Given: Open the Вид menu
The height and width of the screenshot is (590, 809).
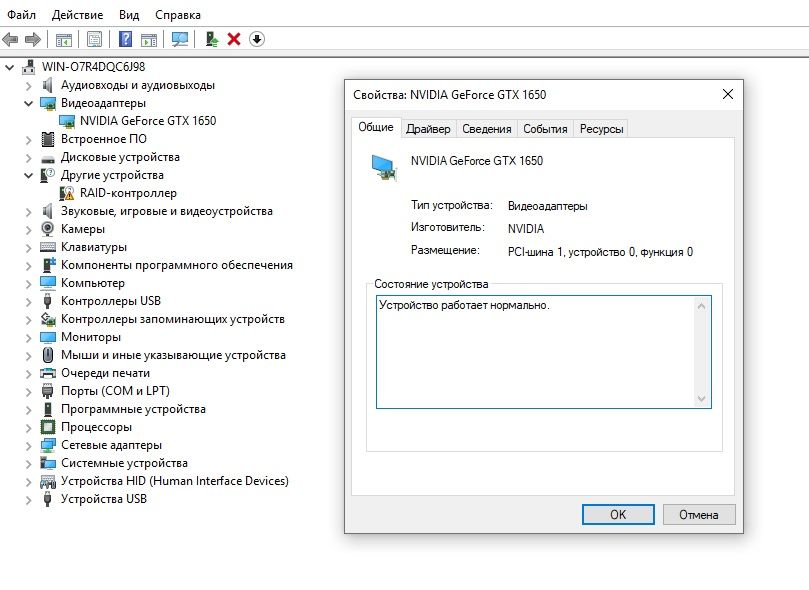Looking at the screenshot, I should click(x=129, y=15).
